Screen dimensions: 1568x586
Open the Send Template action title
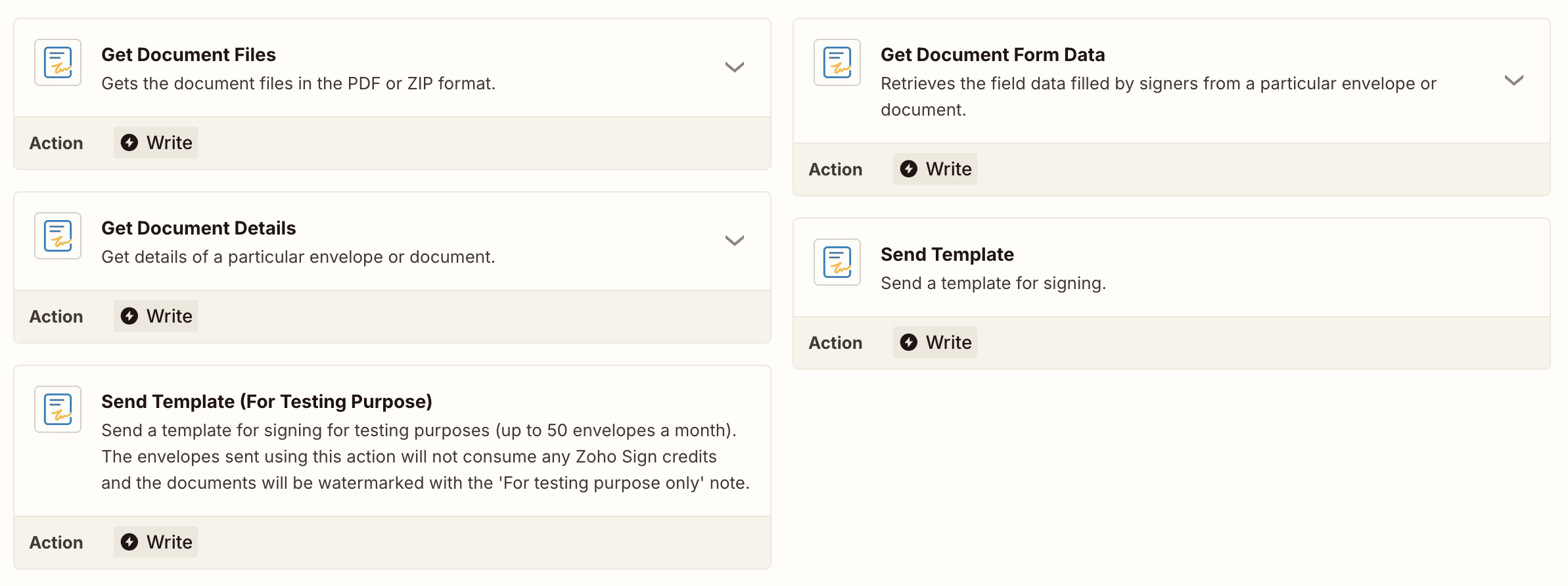(948, 254)
